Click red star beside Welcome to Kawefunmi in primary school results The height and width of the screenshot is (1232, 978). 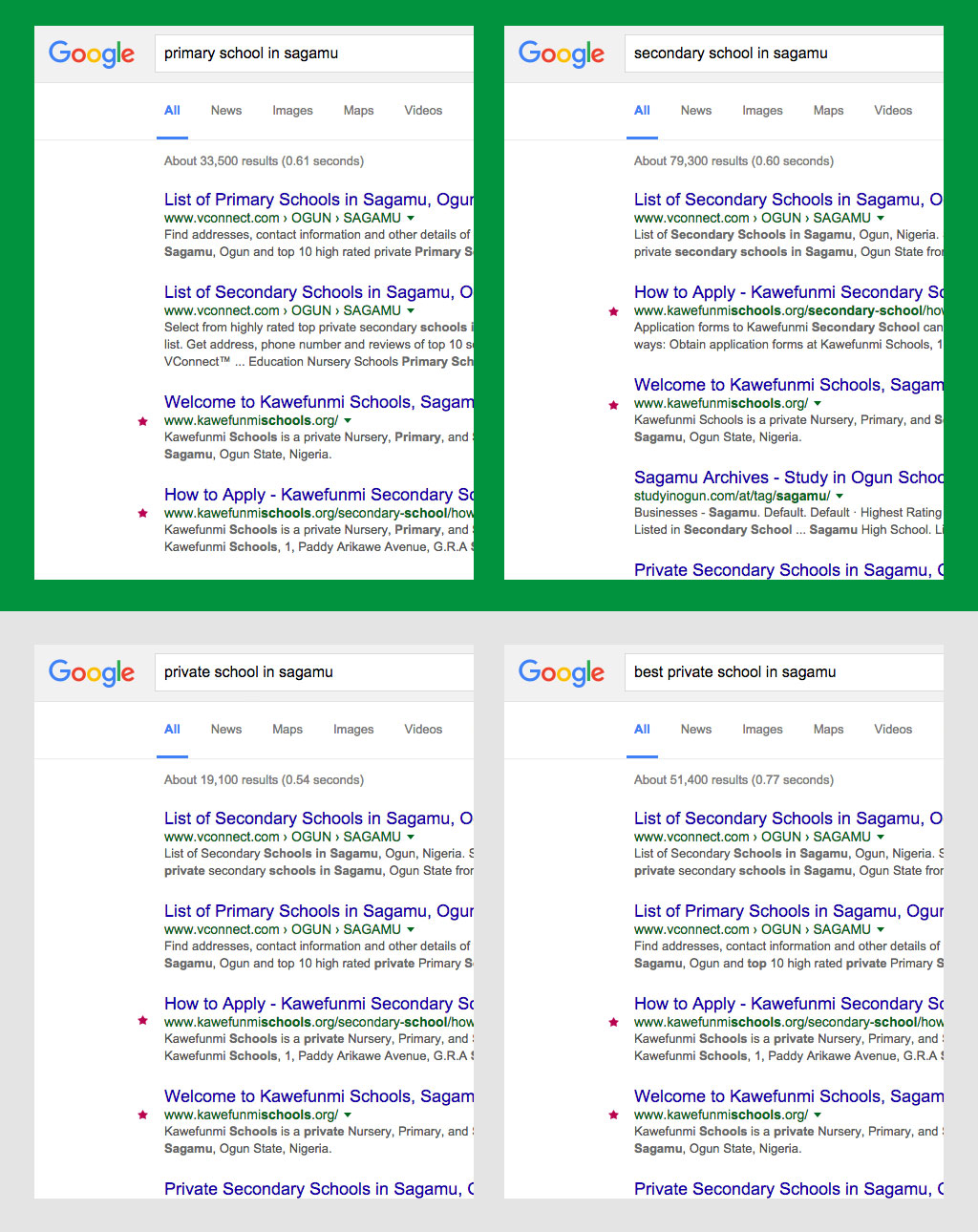(x=143, y=421)
